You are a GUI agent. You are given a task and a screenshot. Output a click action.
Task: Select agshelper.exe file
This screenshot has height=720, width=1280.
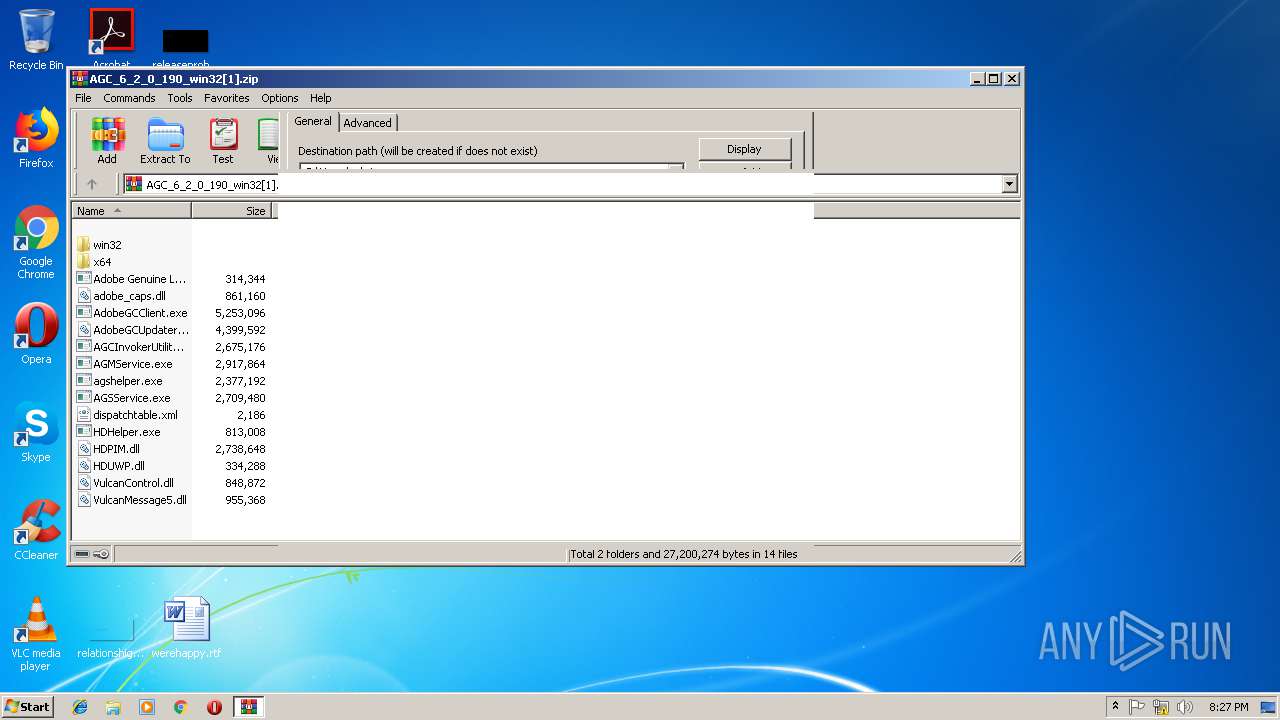coord(127,381)
